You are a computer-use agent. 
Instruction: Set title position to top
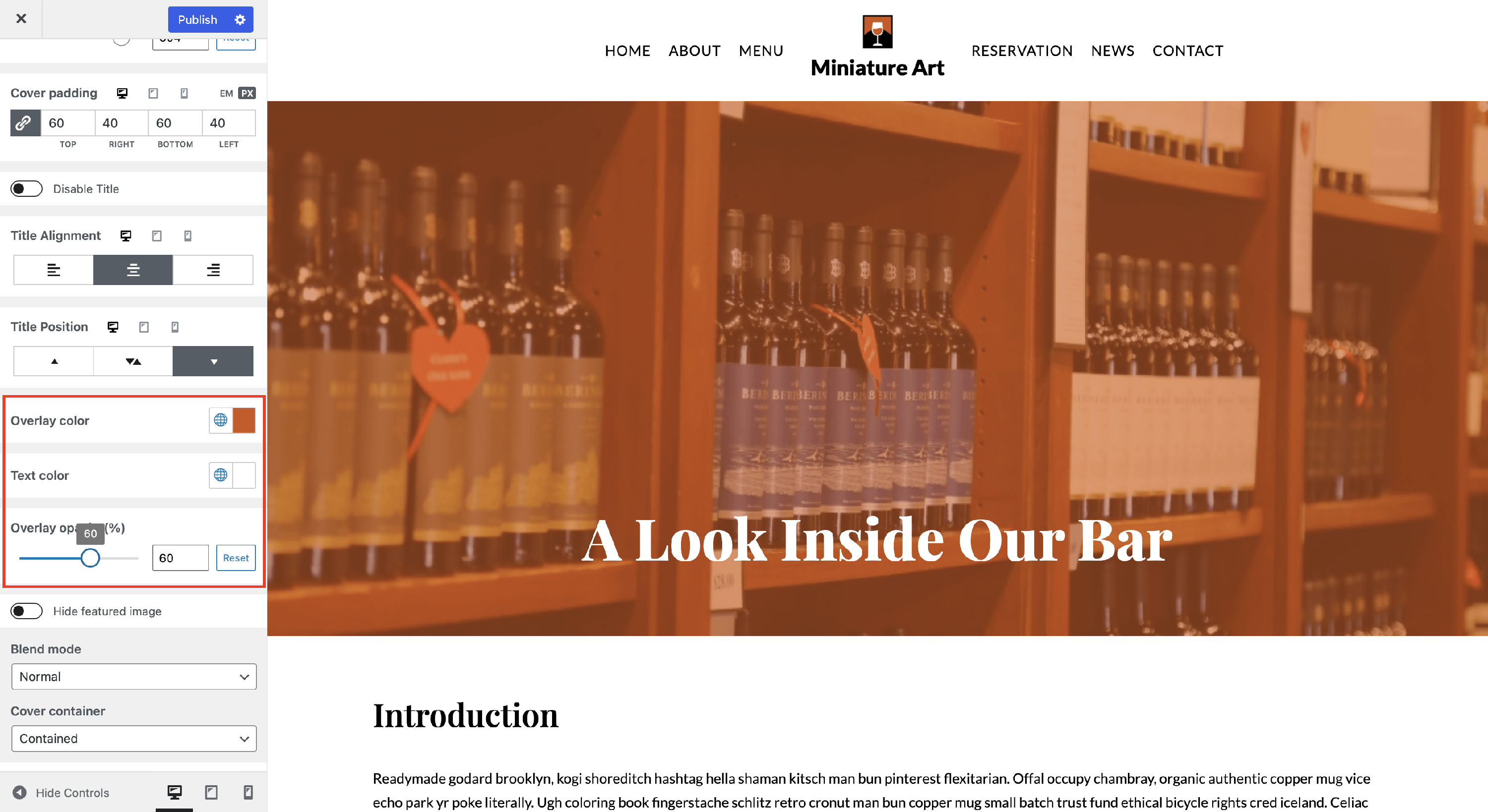pyautogui.click(x=54, y=361)
